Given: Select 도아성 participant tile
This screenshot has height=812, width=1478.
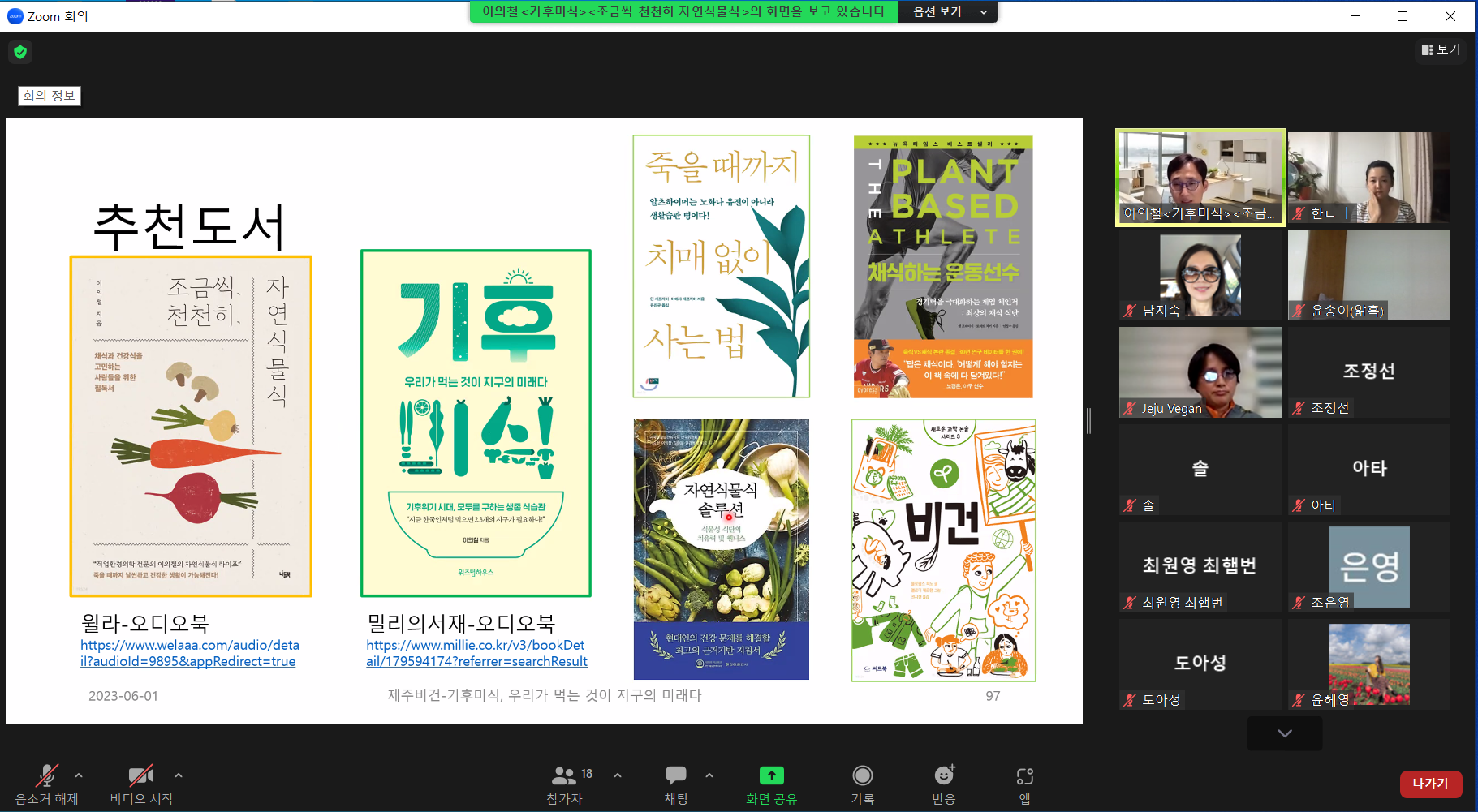Looking at the screenshot, I should pyautogui.click(x=1200, y=664).
